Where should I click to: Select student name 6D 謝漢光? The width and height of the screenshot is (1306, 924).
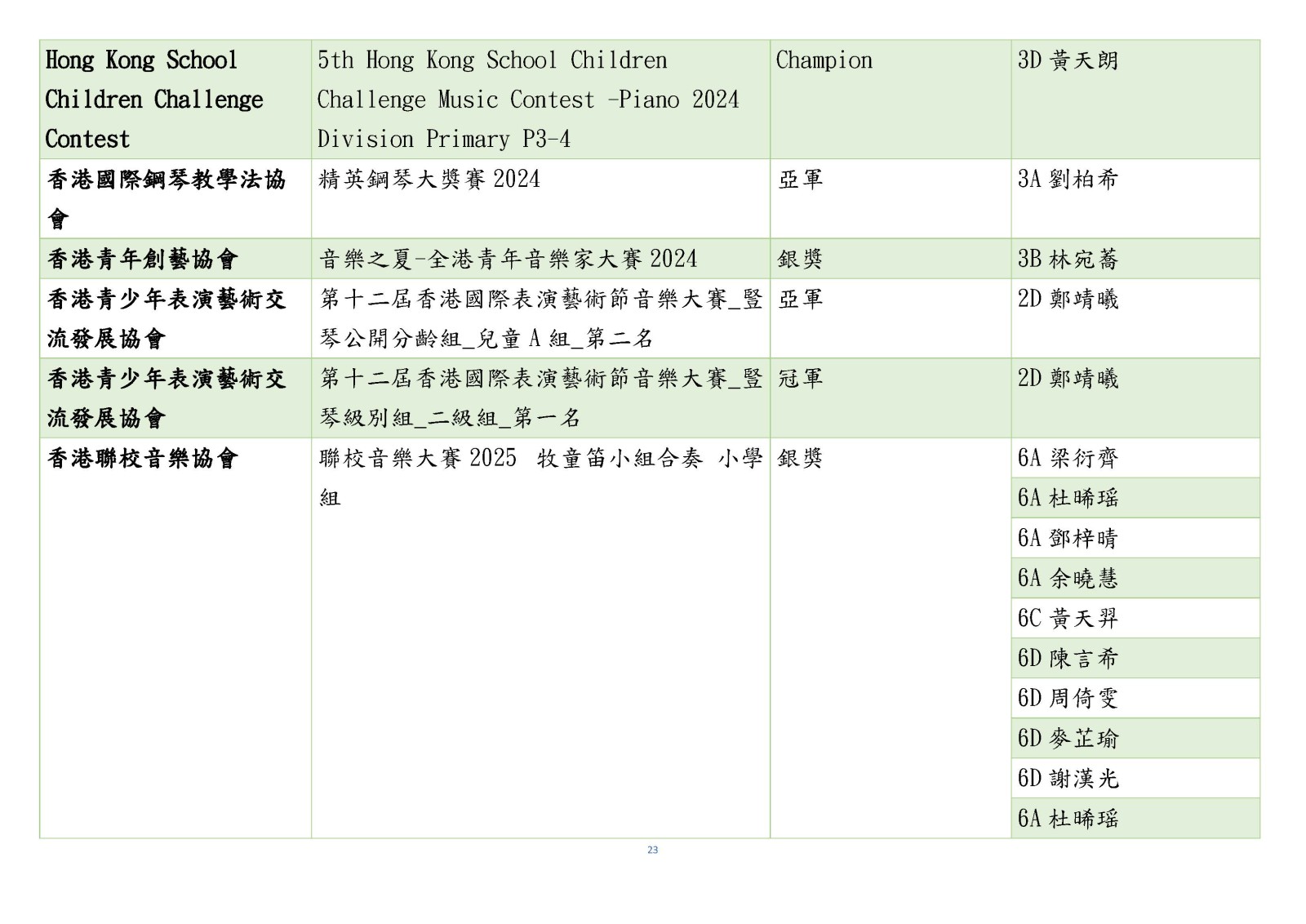[1067, 779]
